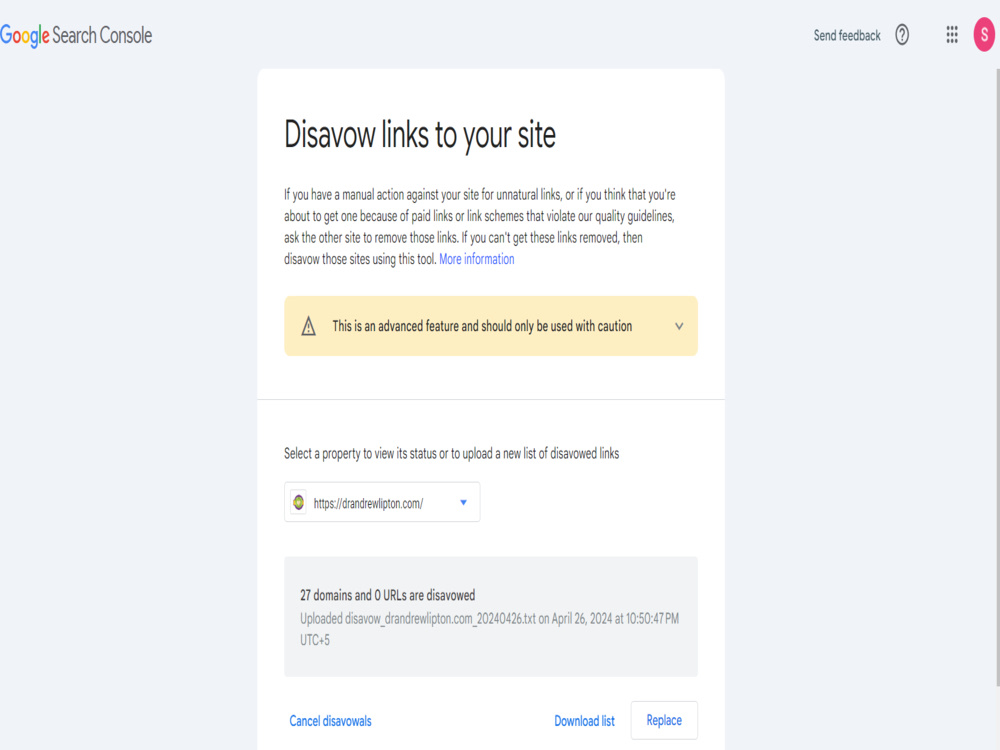1000x750 pixels.
Task: Open the help question mark icon
Action: 902,35
